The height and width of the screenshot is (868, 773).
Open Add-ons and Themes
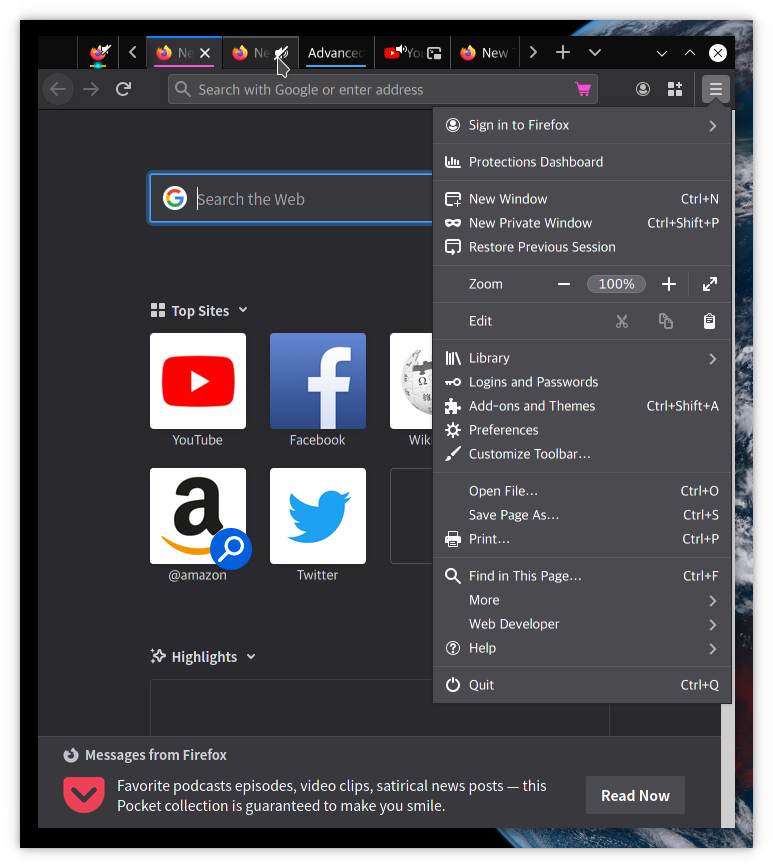582,406
